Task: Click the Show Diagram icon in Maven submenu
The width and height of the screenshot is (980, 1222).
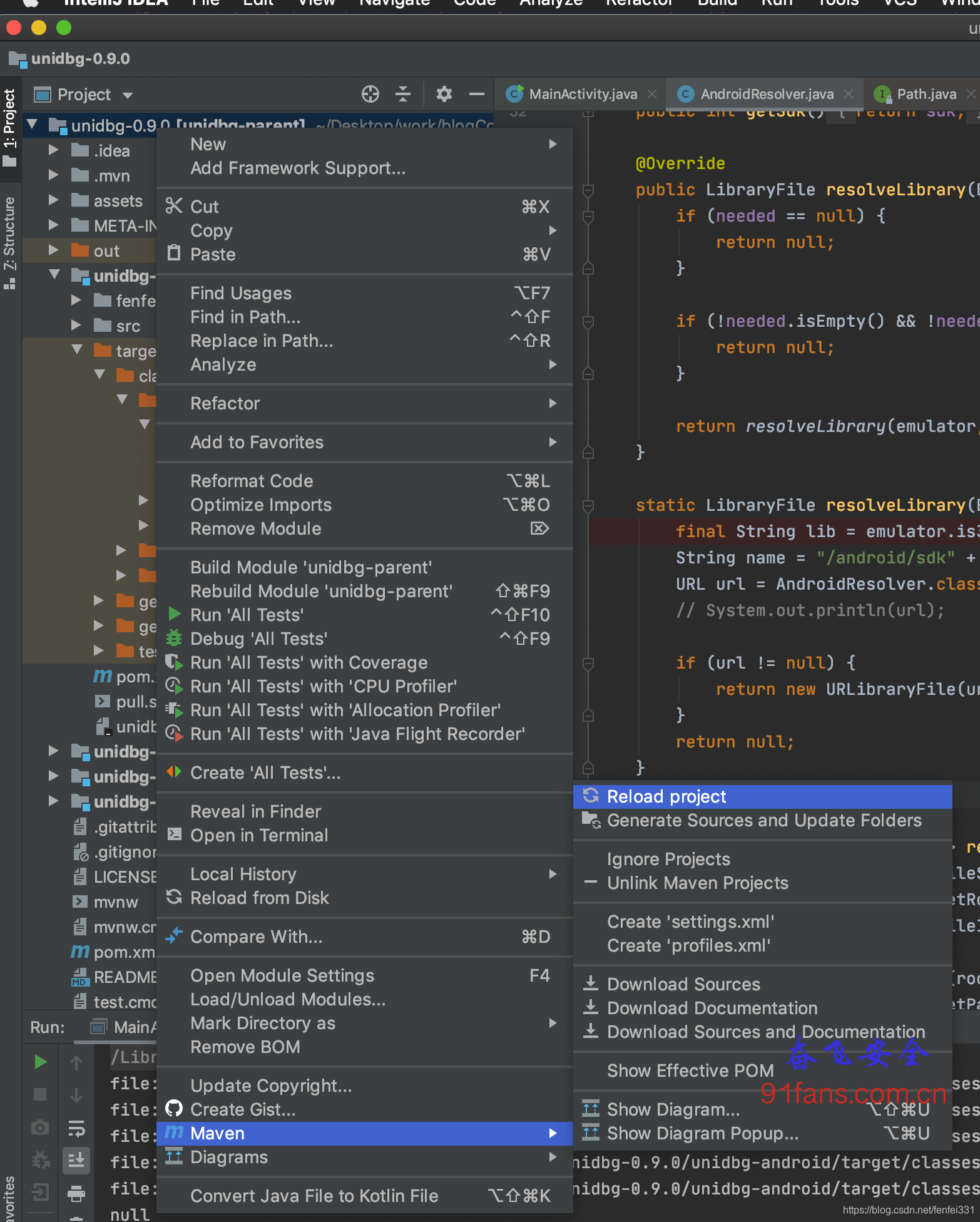Action: pos(591,1109)
